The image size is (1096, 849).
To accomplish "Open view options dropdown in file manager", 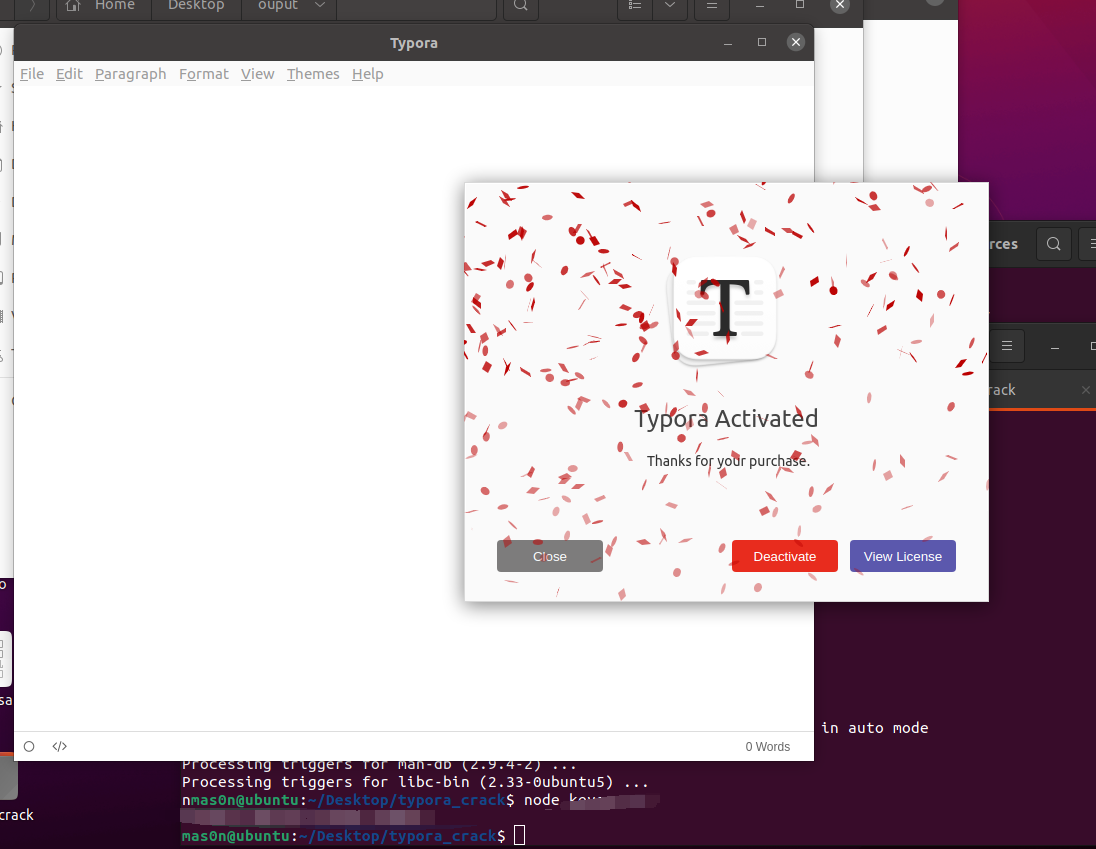I will (x=670, y=6).
